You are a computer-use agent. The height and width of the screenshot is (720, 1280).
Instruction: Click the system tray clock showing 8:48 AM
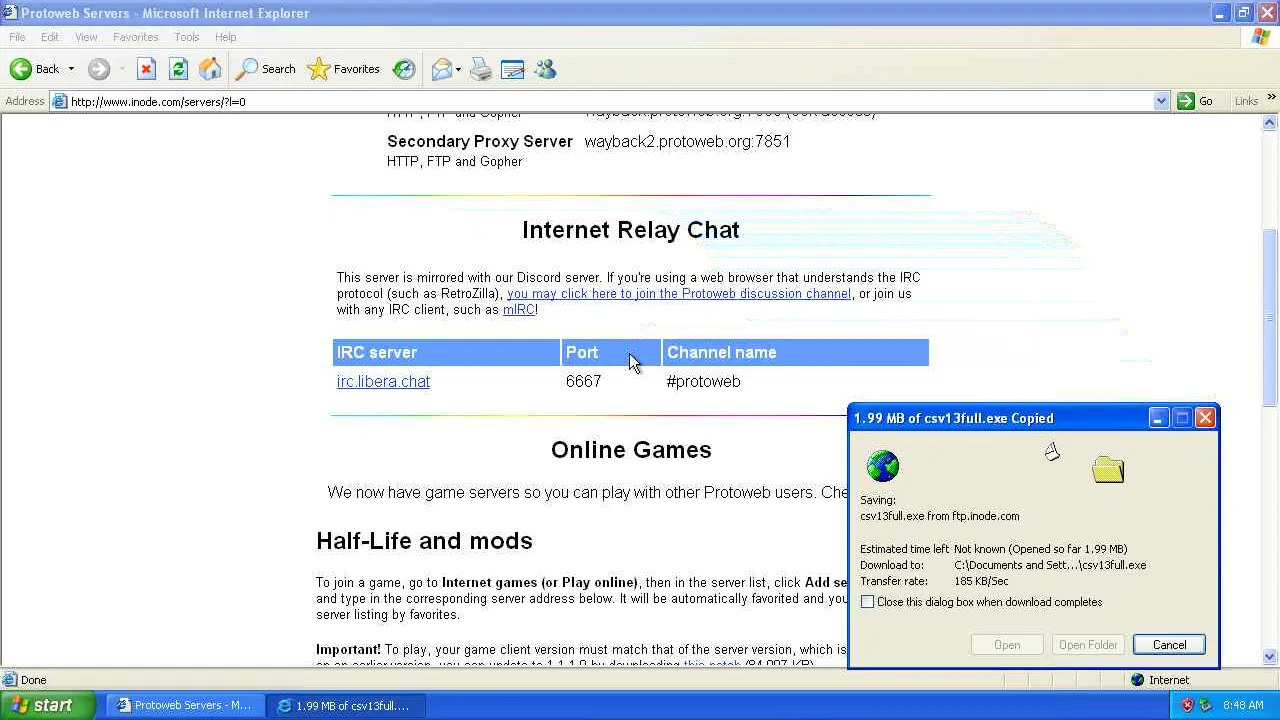1243,705
